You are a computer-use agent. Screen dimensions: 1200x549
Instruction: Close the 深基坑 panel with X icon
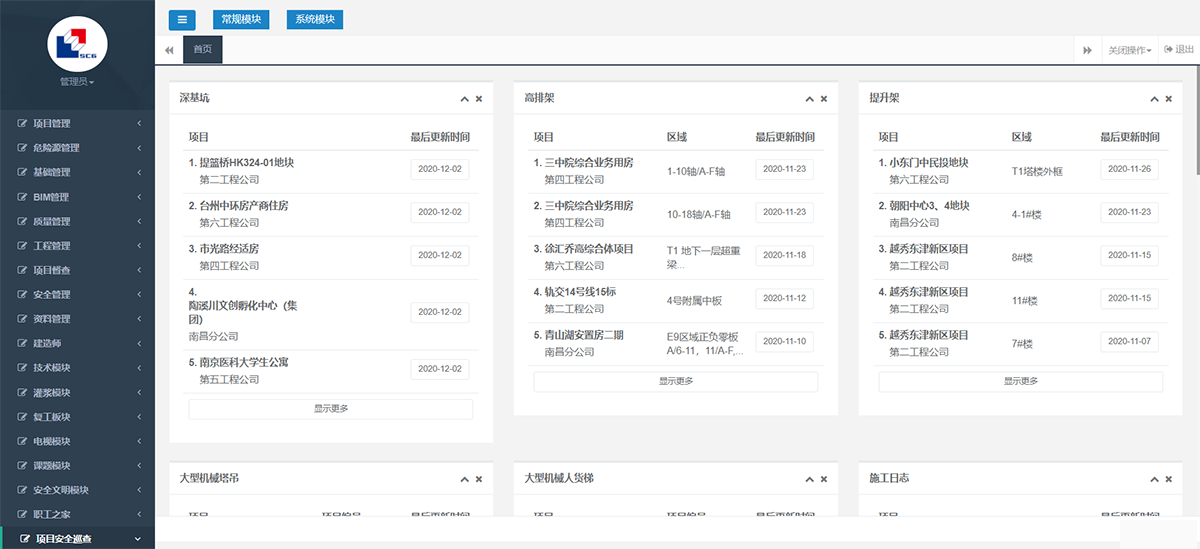pyautogui.click(x=479, y=99)
